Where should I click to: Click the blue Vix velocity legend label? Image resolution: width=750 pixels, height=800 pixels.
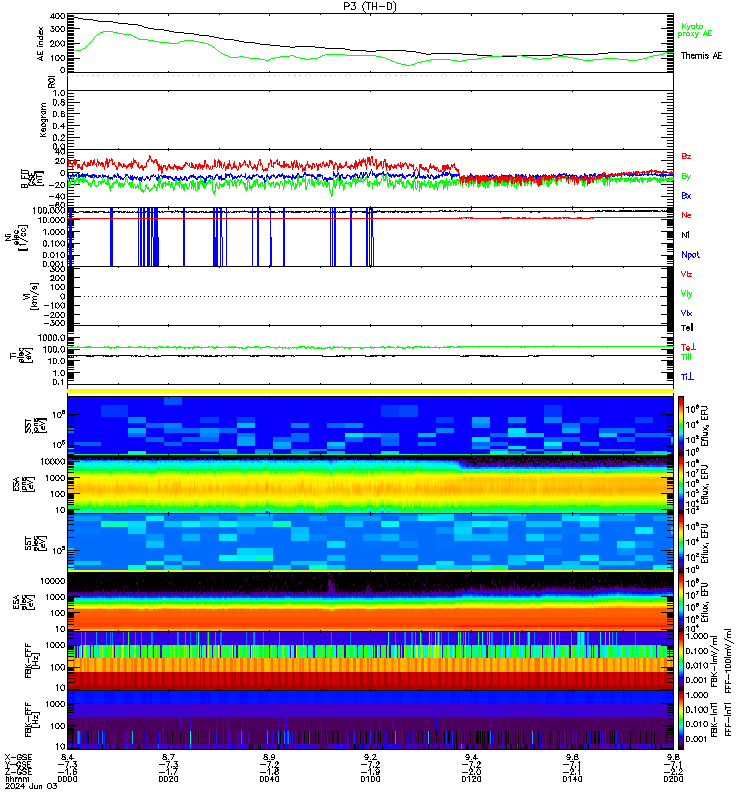point(686,313)
